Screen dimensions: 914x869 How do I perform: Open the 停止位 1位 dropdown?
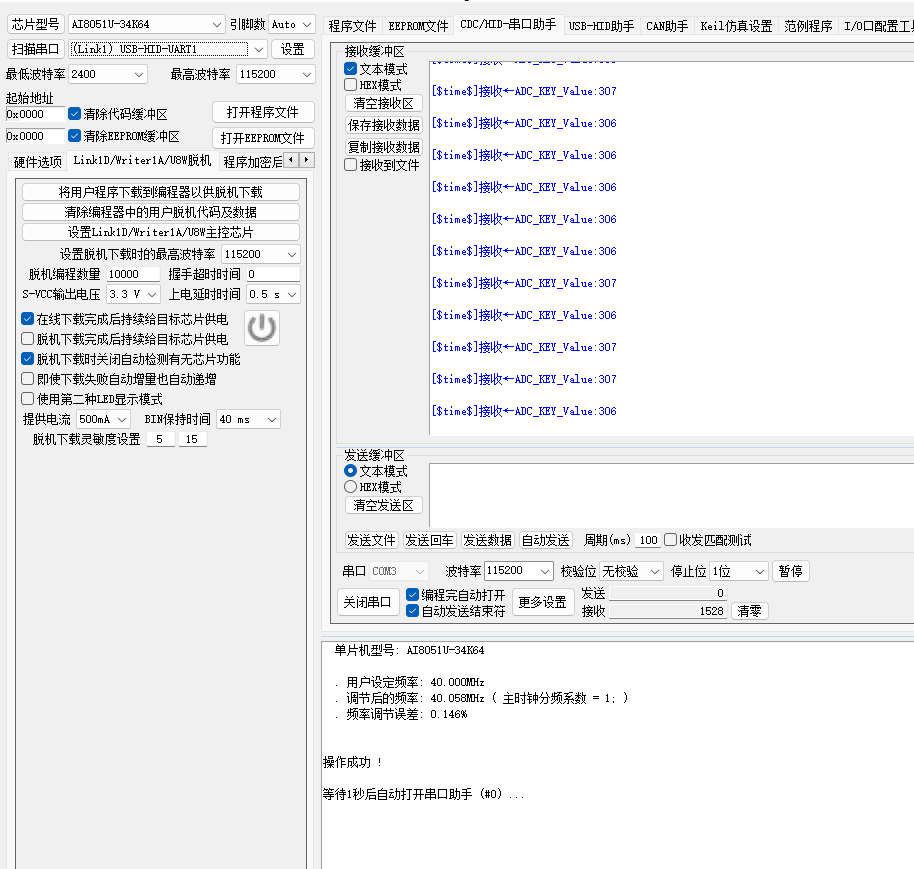tap(739, 571)
